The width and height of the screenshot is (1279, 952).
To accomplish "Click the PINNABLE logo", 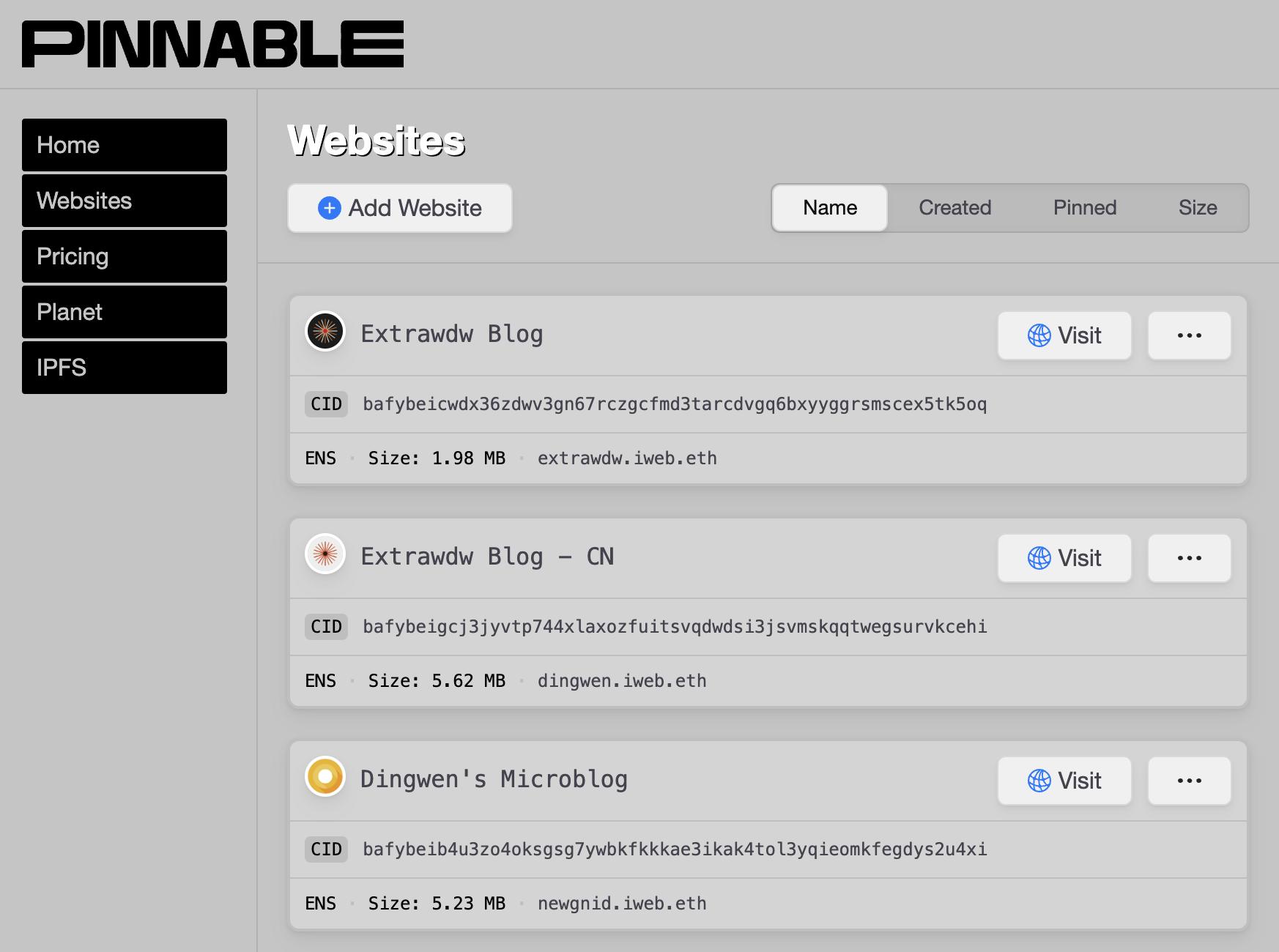I will [x=212, y=43].
